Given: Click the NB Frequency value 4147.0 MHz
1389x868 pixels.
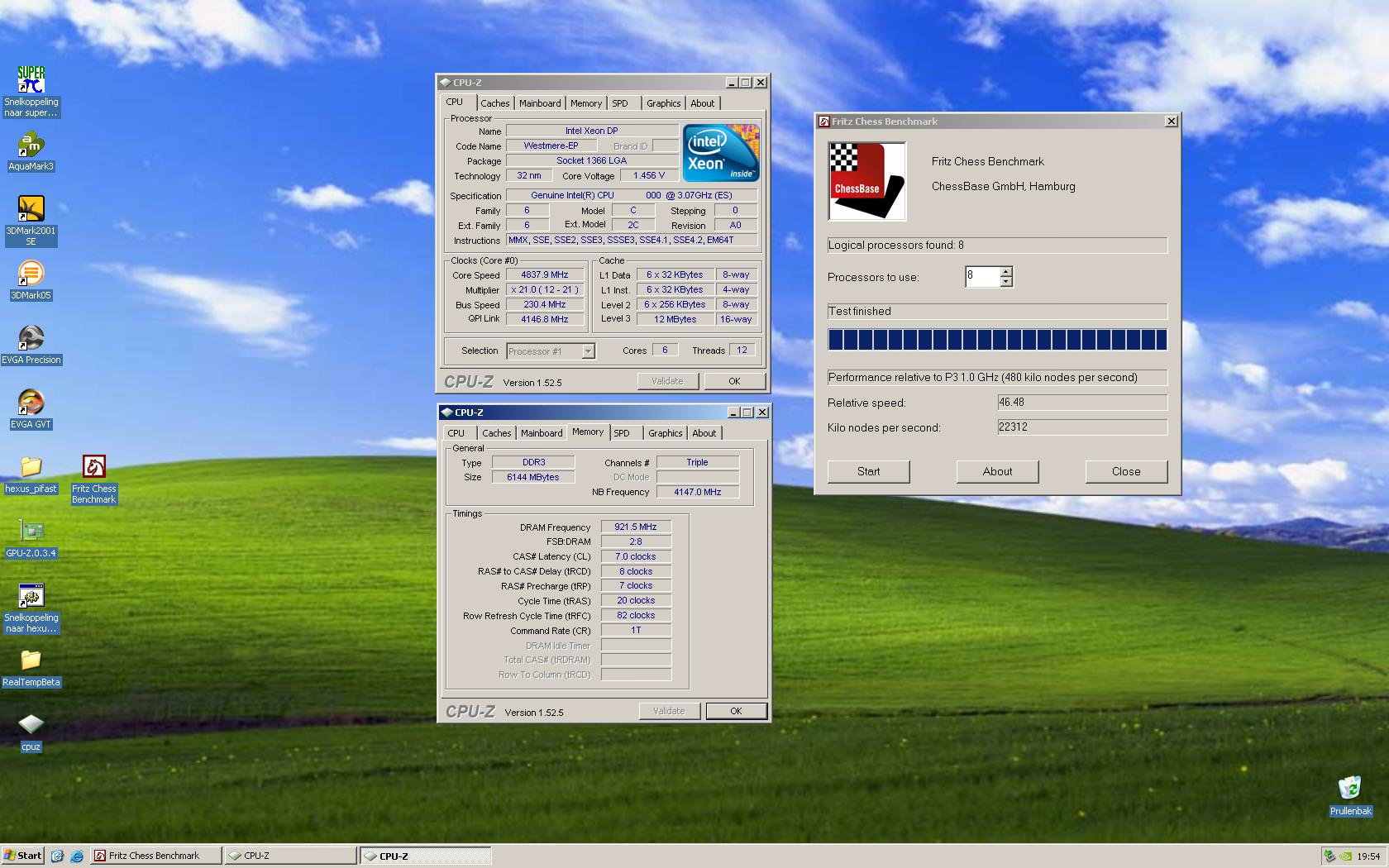Looking at the screenshot, I should pos(697,492).
